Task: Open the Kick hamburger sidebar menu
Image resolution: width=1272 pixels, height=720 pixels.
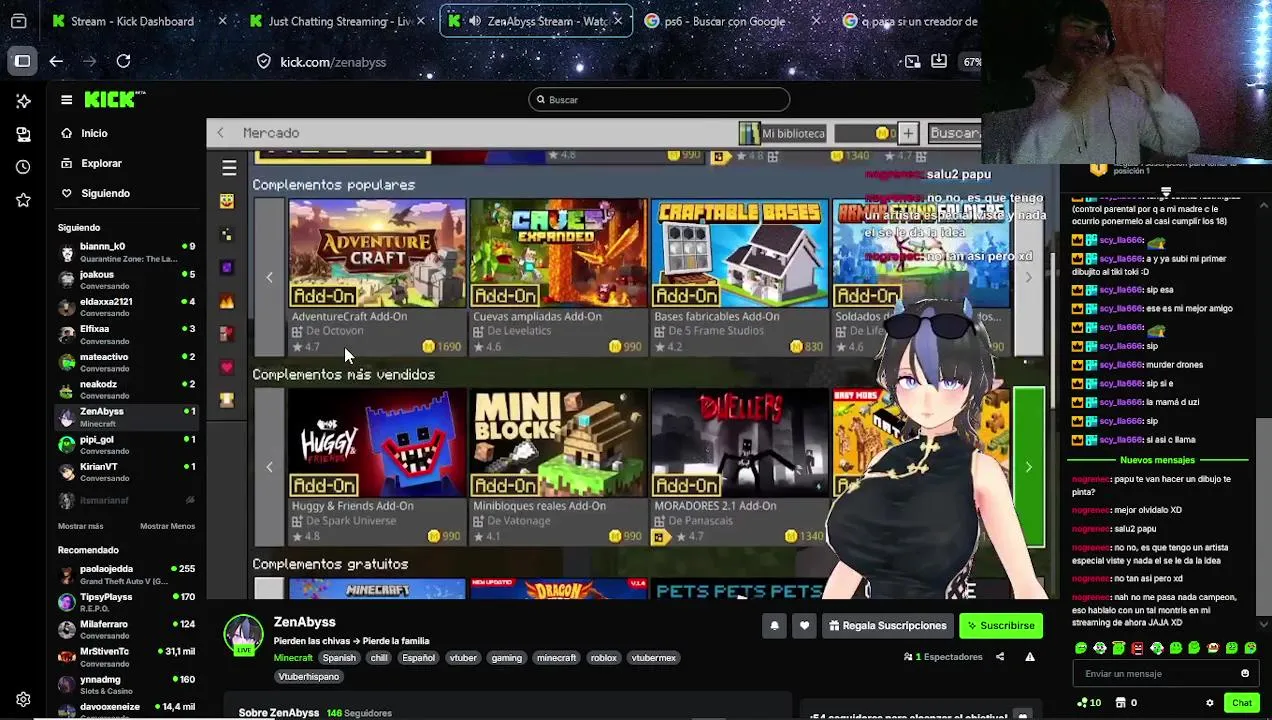Action: (66, 99)
